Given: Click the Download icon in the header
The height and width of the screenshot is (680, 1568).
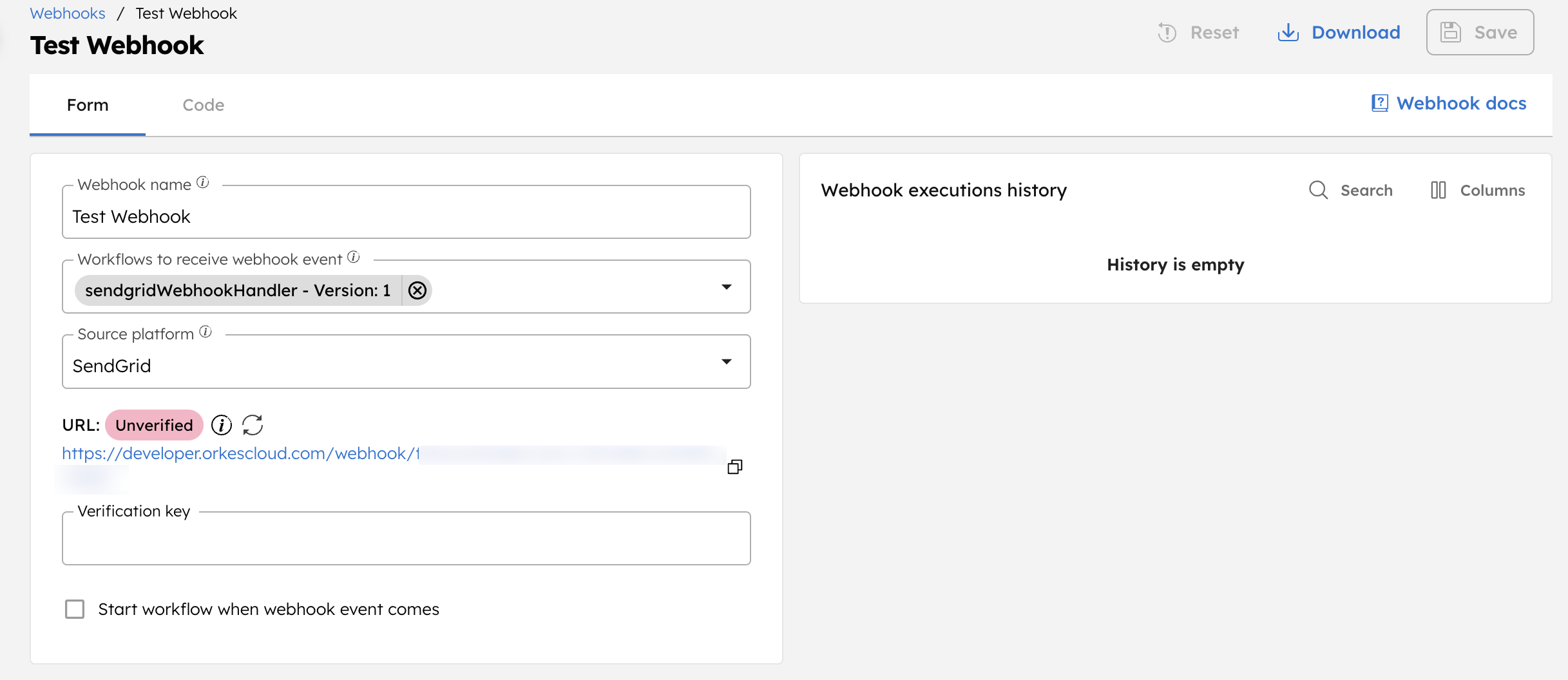Looking at the screenshot, I should click(1288, 32).
